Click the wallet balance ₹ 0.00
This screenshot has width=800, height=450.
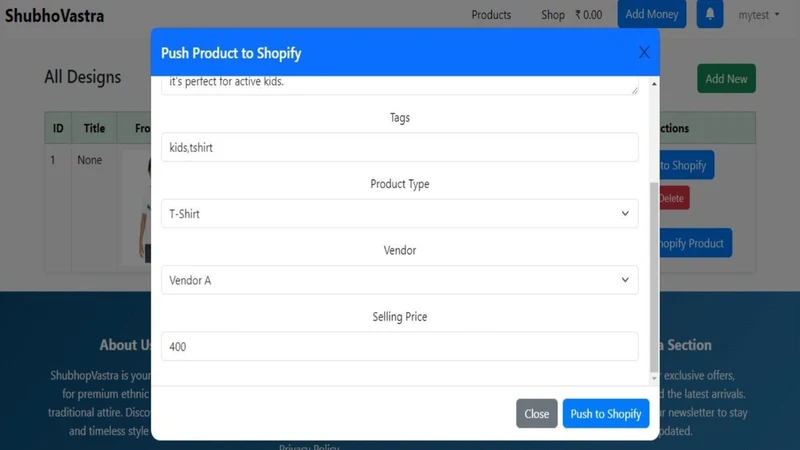pos(588,15)
